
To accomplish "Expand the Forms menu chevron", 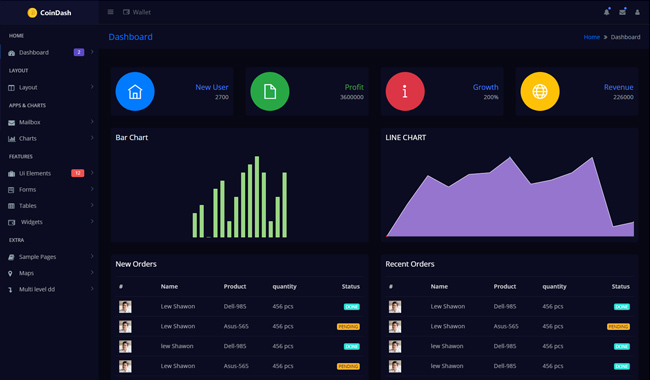I will 92,189.
